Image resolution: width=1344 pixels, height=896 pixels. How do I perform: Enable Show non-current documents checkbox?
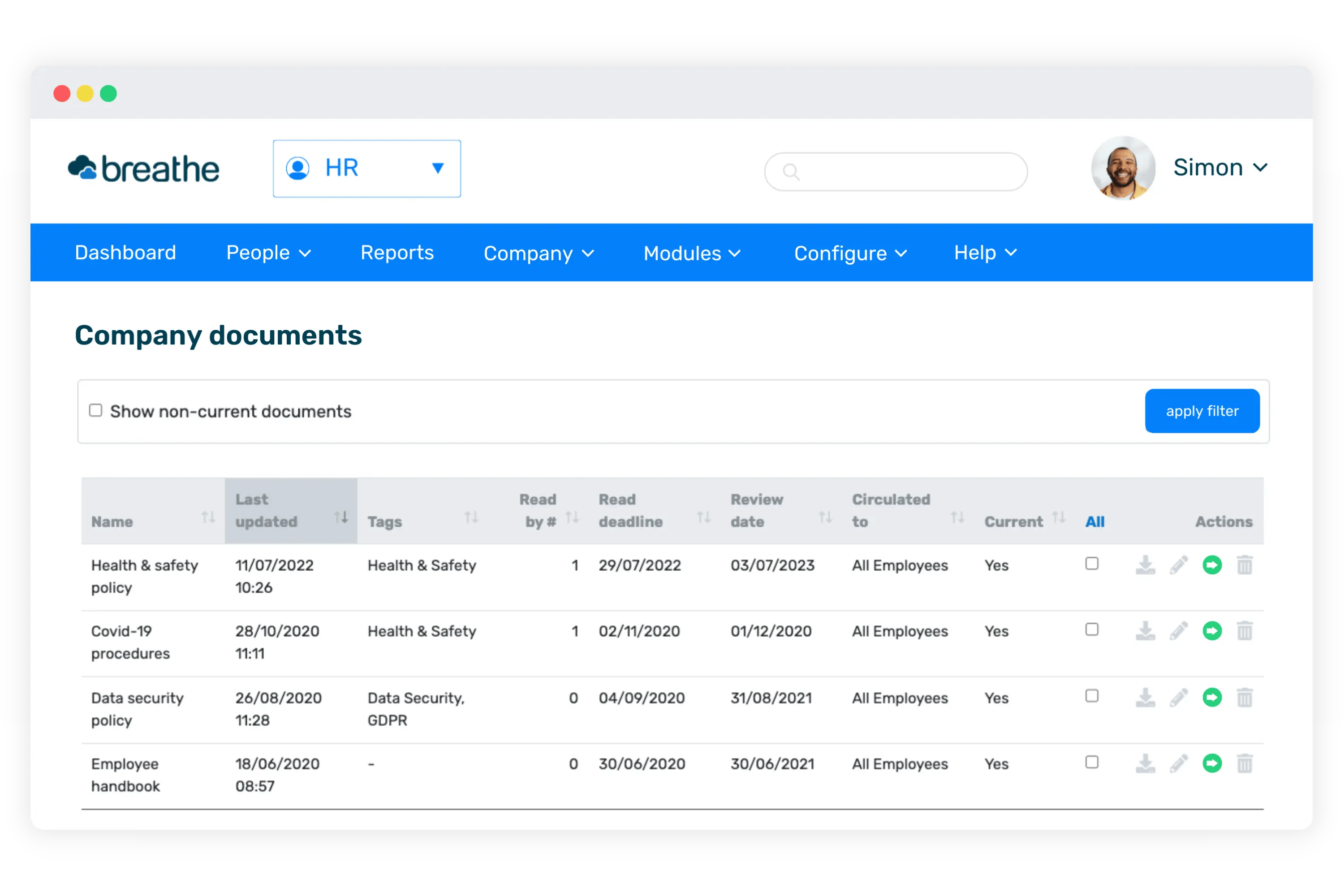pyautogui.click(x=95, y=410)
